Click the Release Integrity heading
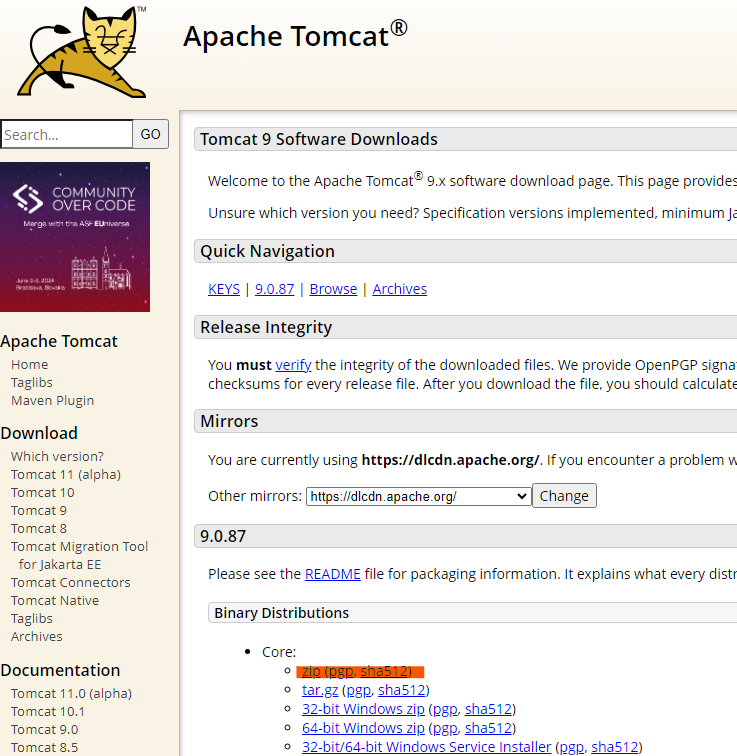 [x=266, y=327]
